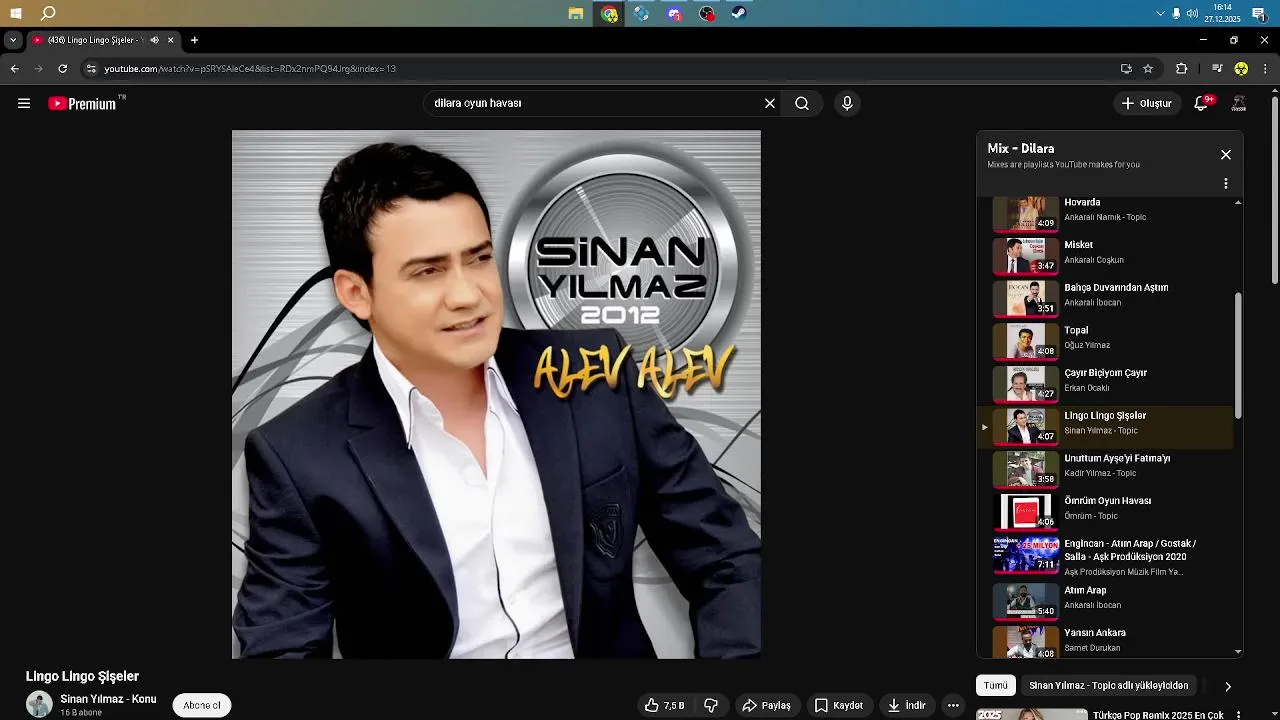Click the playlist panel scrollbar thumb

(x=1239, y=355)
